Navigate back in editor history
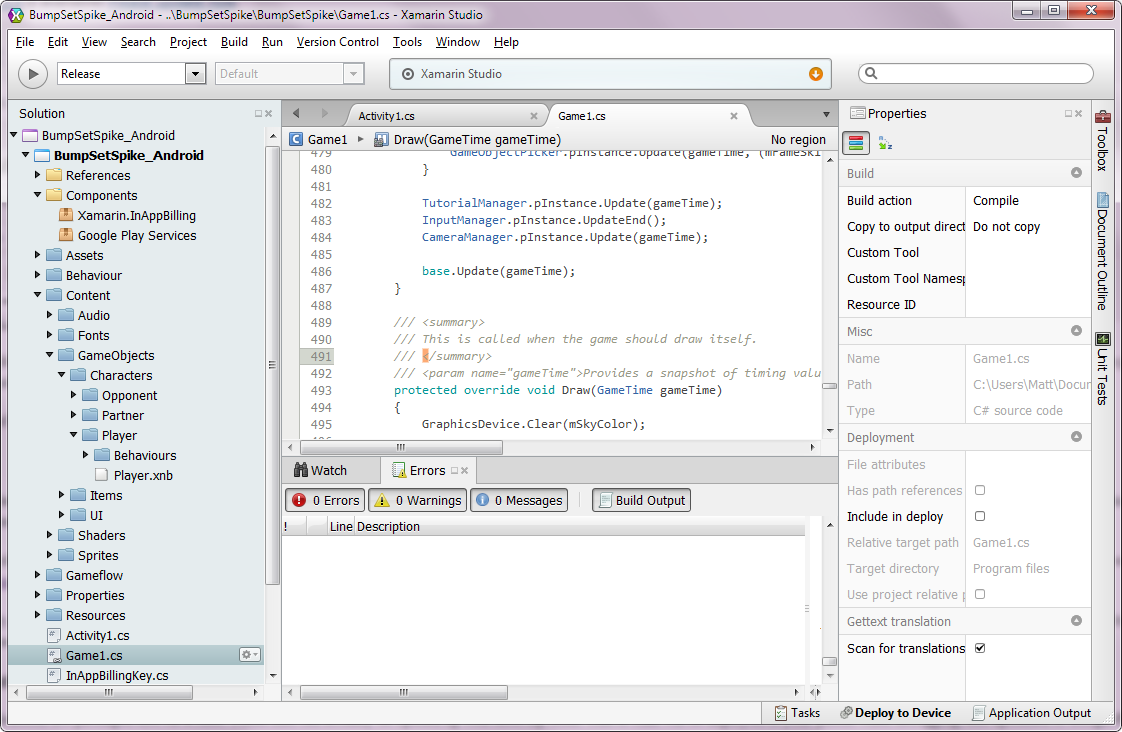1122x732 pixels. point(296,114)
